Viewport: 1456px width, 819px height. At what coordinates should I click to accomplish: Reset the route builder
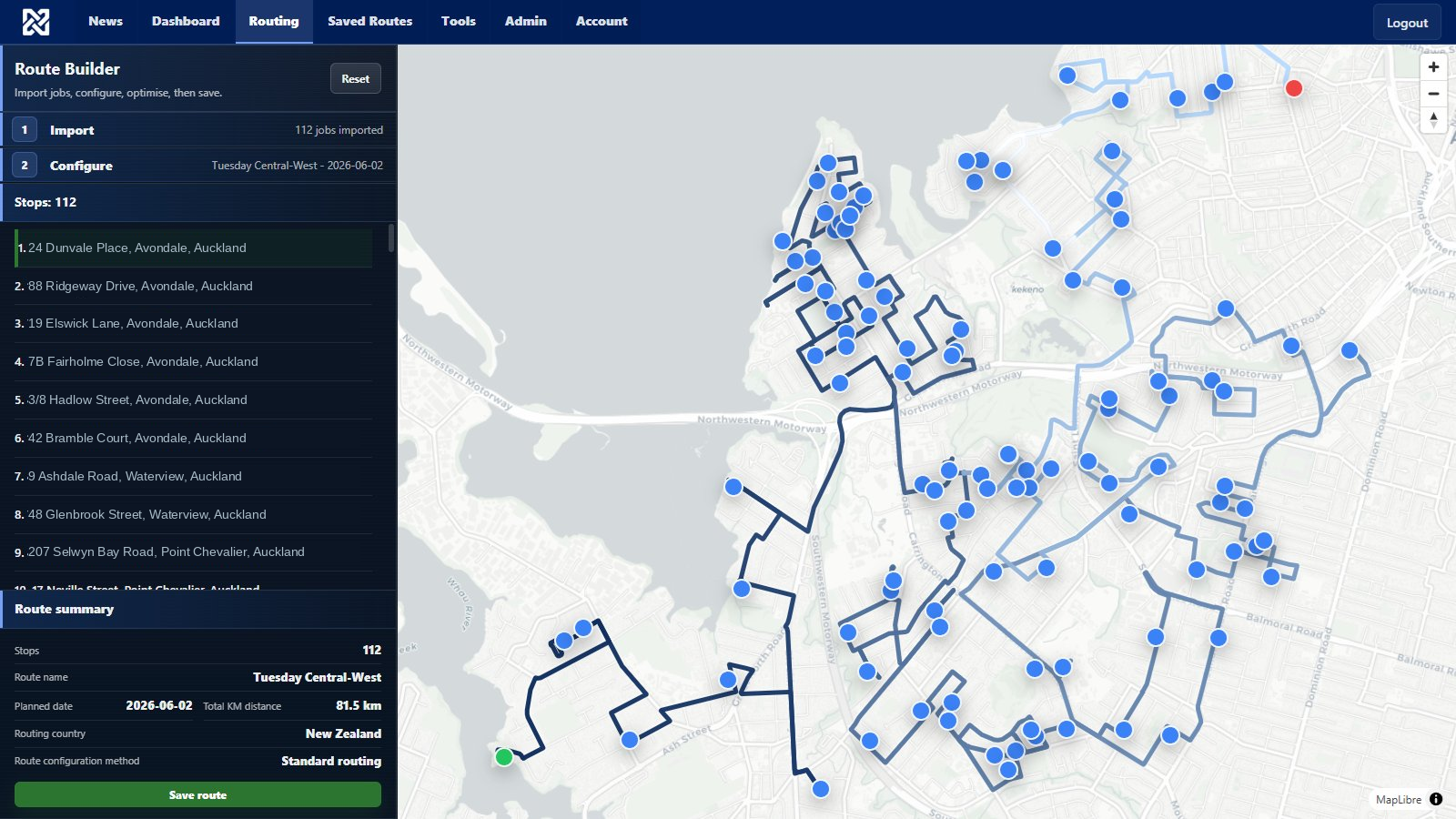[x=355, y=79]
